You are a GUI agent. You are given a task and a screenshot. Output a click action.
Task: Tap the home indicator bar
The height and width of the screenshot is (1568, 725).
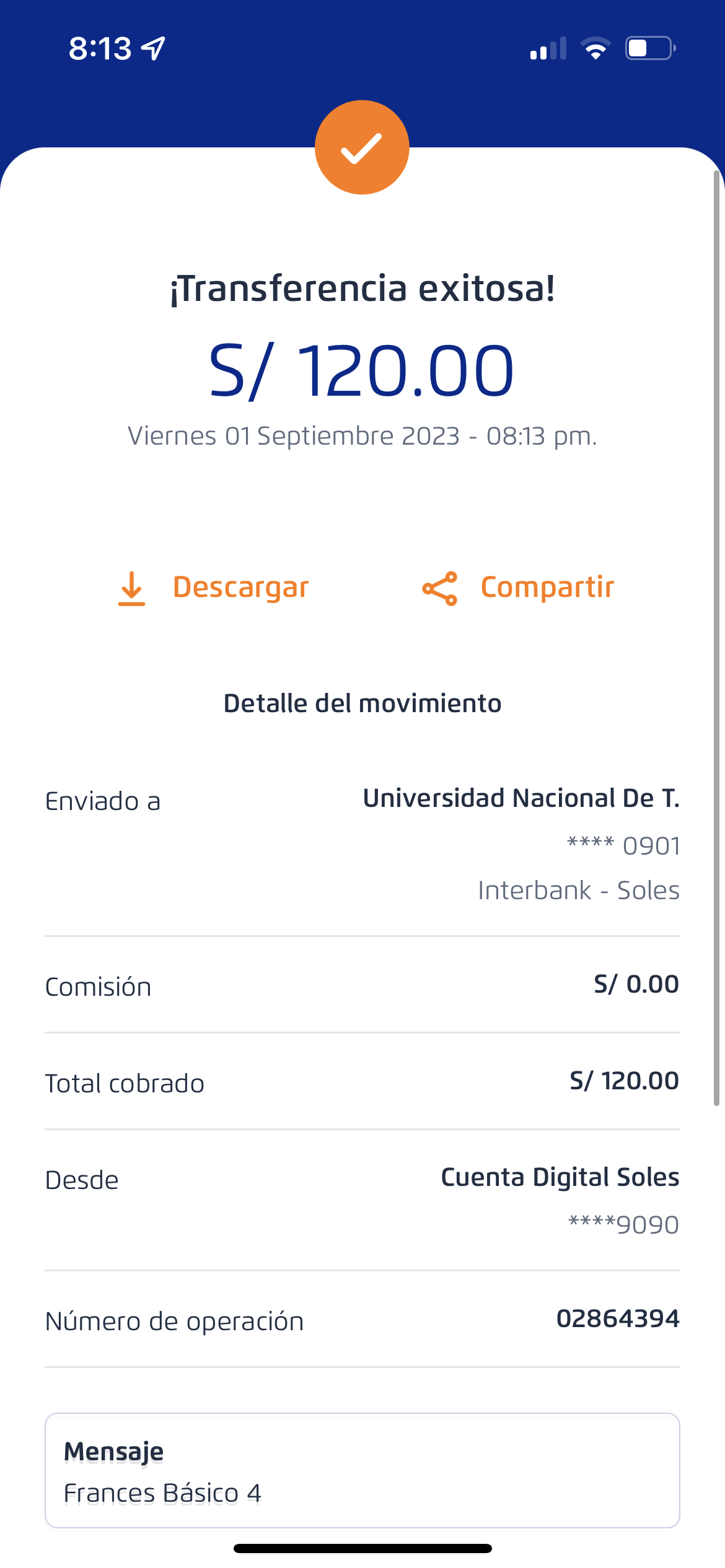point(362,1548)
